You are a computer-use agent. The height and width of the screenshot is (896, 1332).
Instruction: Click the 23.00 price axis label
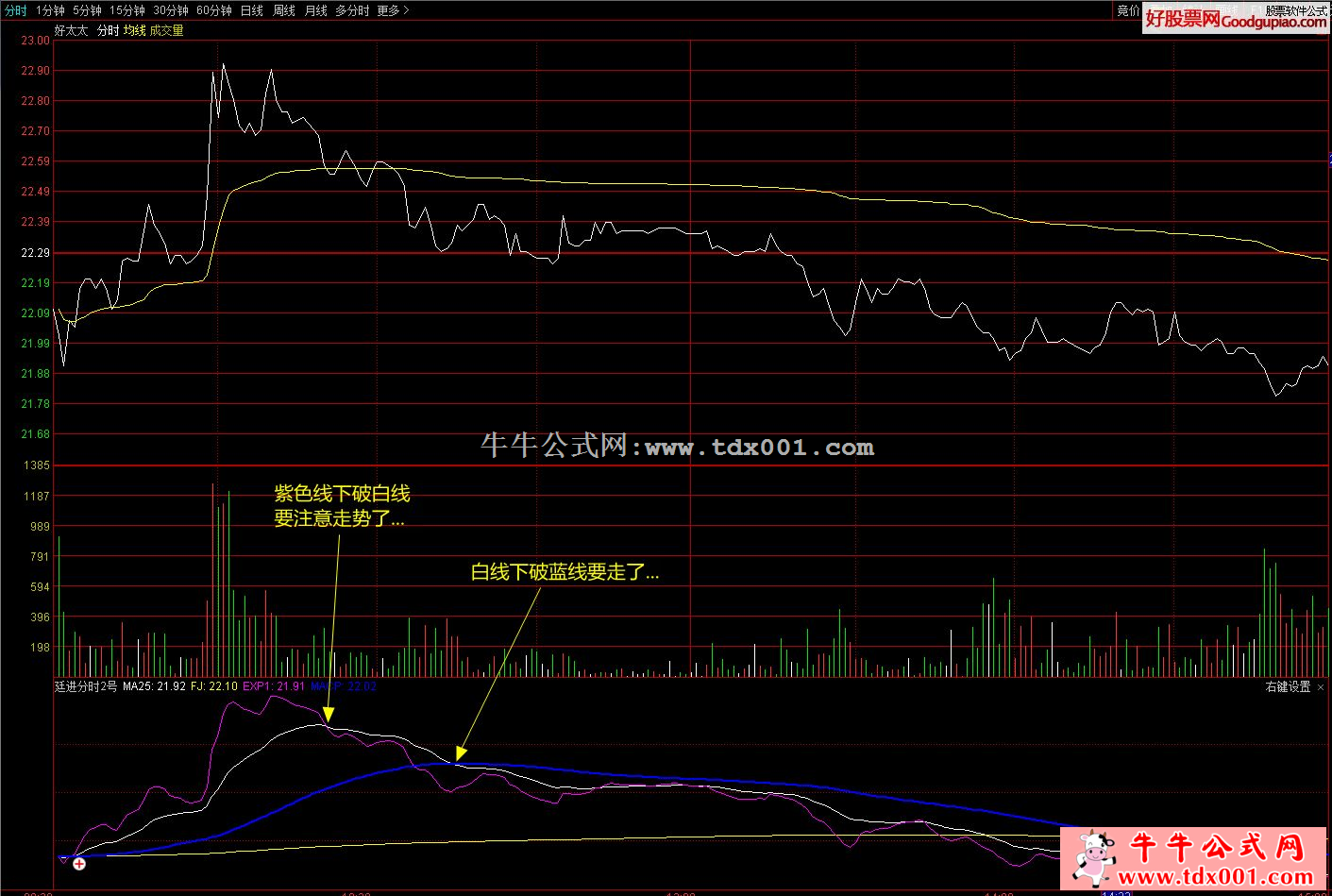(x=35, y=41)
